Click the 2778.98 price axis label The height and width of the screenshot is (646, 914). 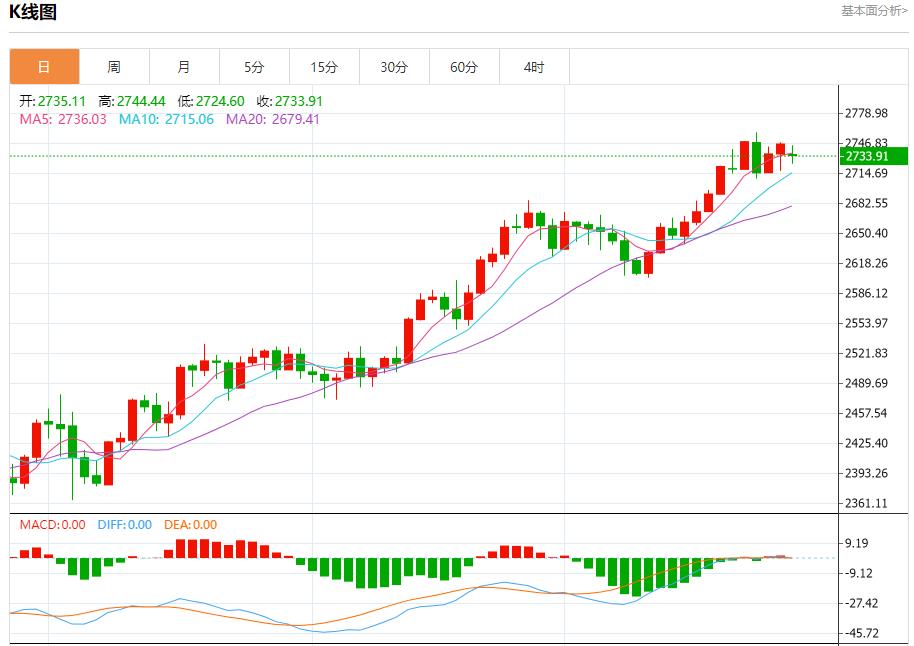(867, 113)
